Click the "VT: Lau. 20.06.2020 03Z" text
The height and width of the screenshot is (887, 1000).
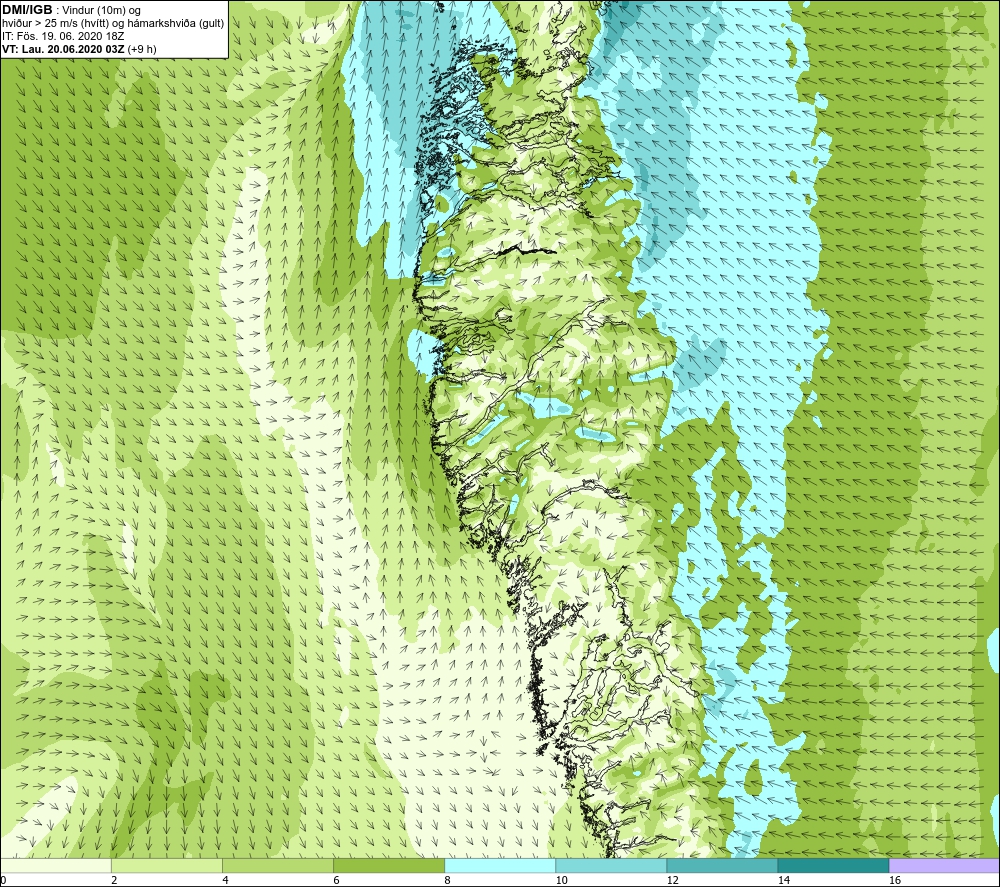coord(63,49)
